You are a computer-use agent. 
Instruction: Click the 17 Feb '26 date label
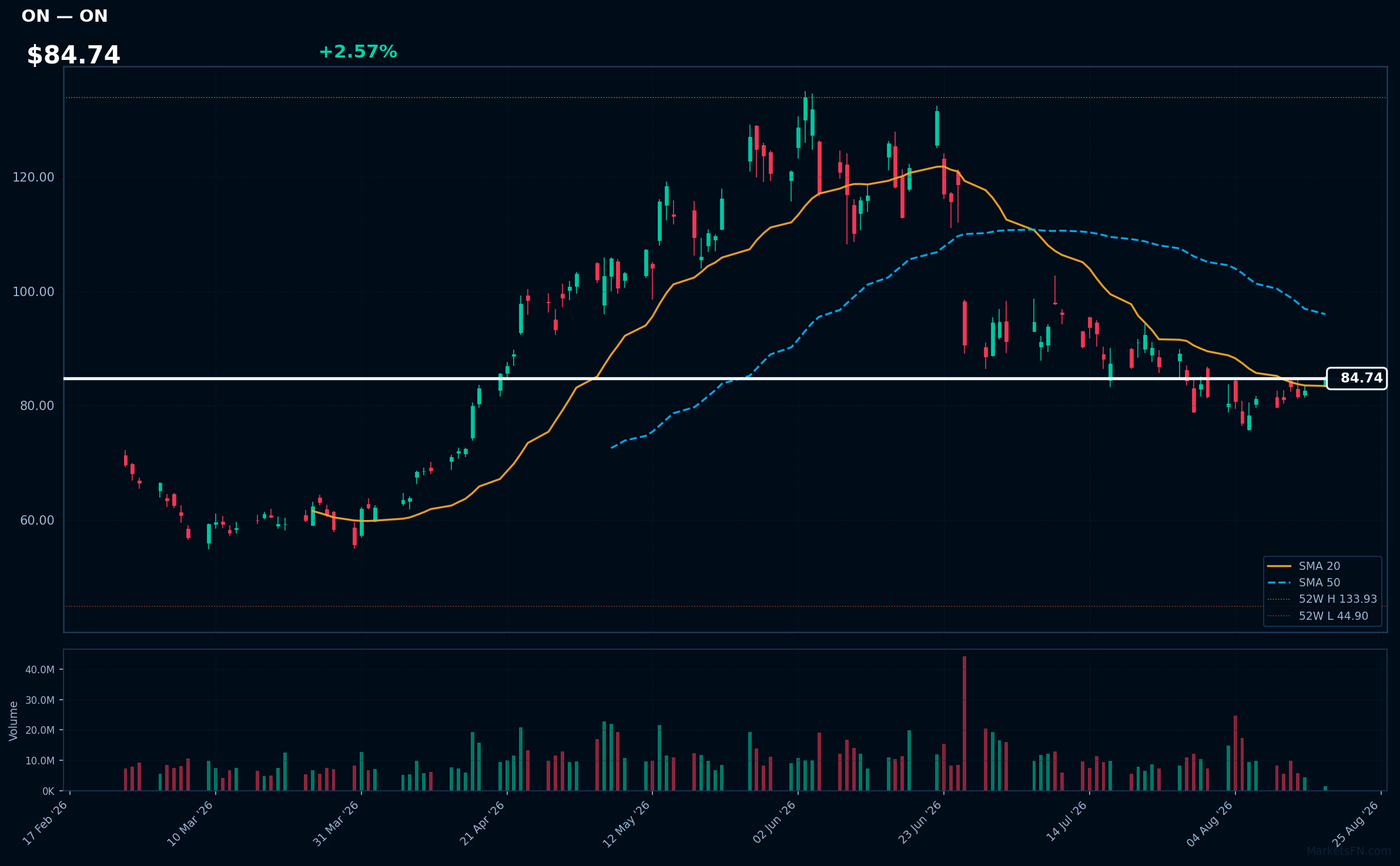pyautogui.click(x=45, y=823)
